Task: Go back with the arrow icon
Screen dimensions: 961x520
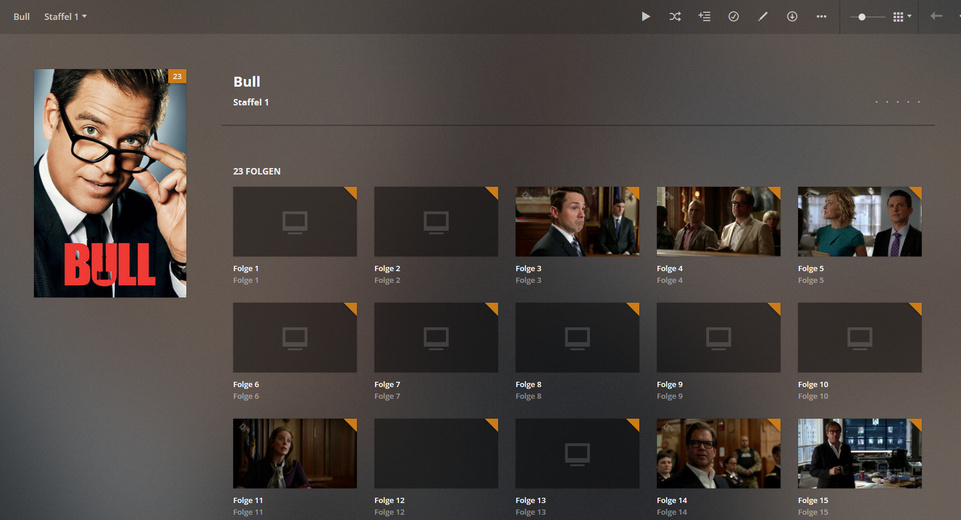Action: pyautogui.click(x=936, y=16)
